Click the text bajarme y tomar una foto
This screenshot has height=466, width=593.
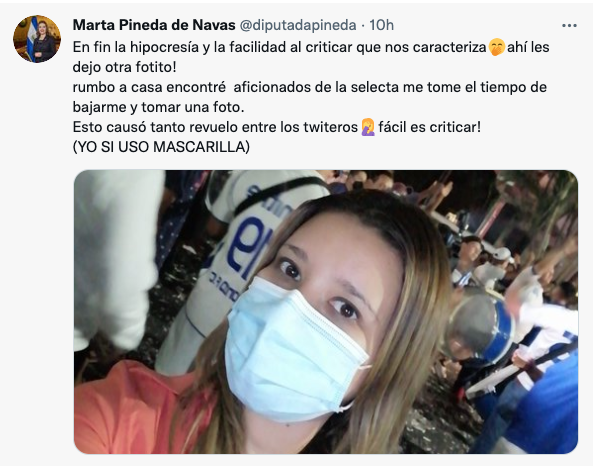pos(158,107)
